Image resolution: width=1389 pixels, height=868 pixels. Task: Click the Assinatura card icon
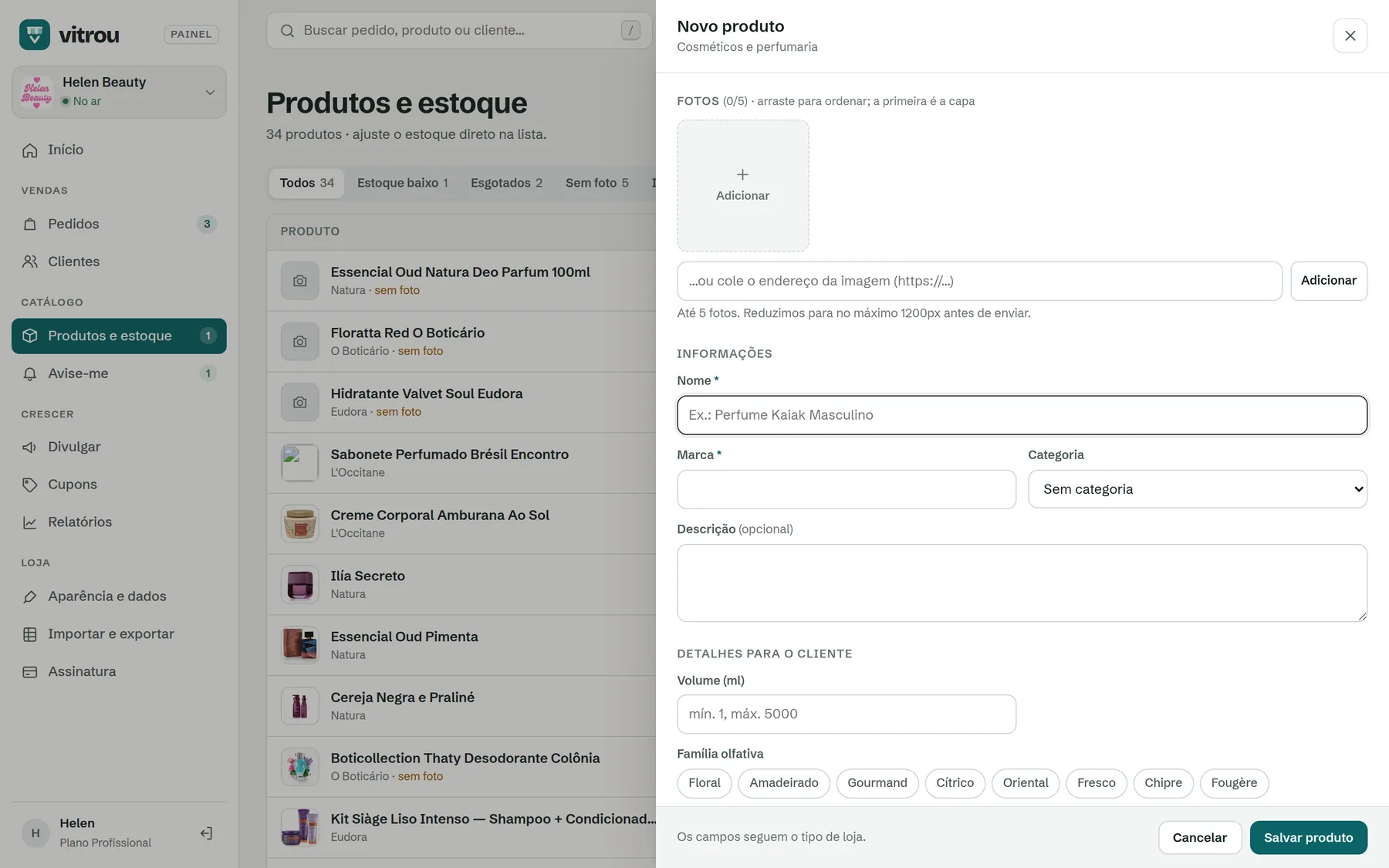click(x=30, y=672)
